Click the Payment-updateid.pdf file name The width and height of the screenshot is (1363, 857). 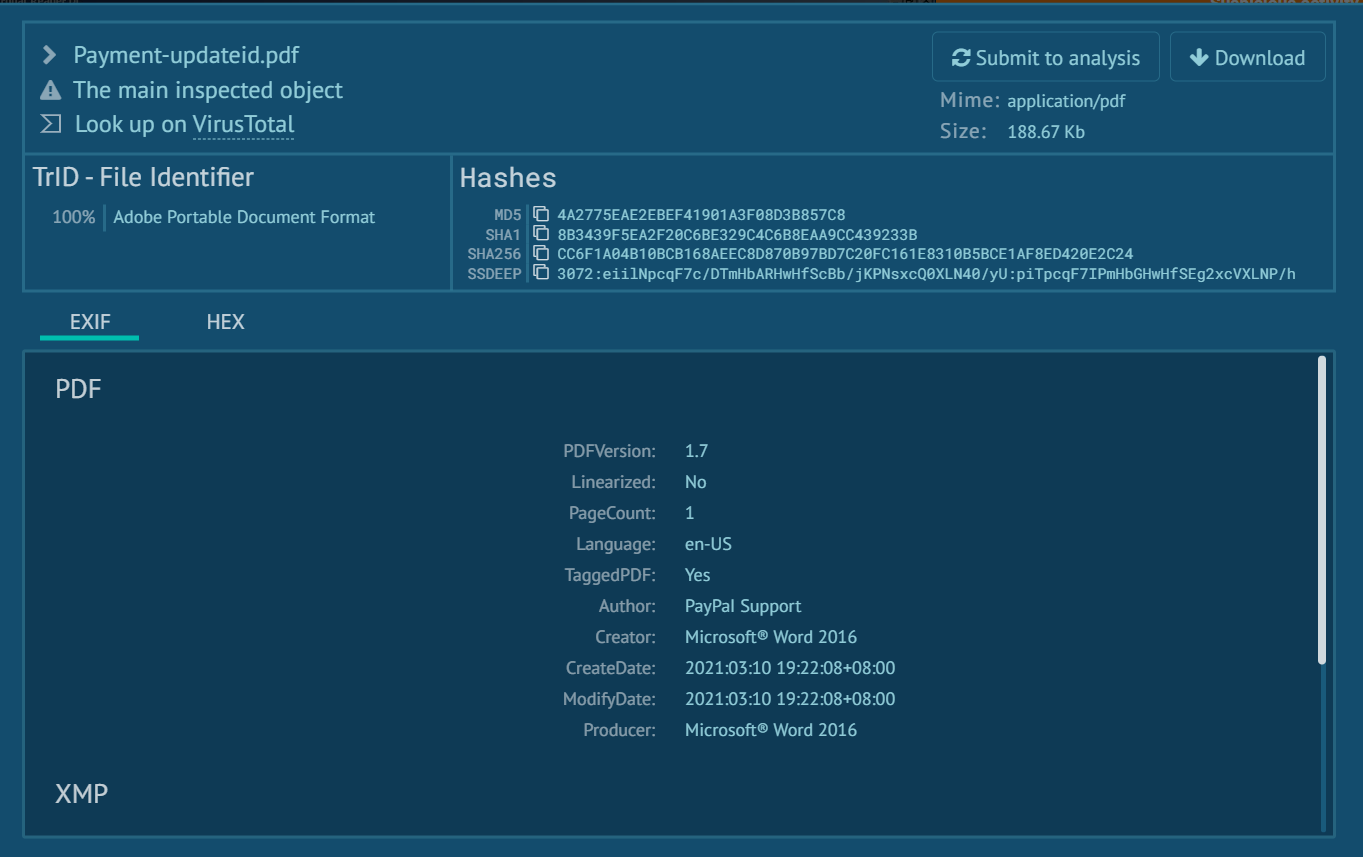(x=186, y=55)
